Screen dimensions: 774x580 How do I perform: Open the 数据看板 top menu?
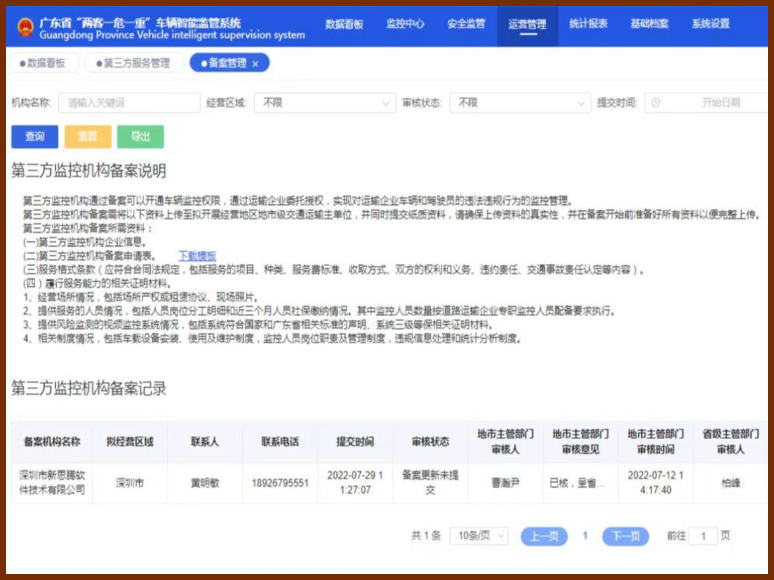[344, 24]
